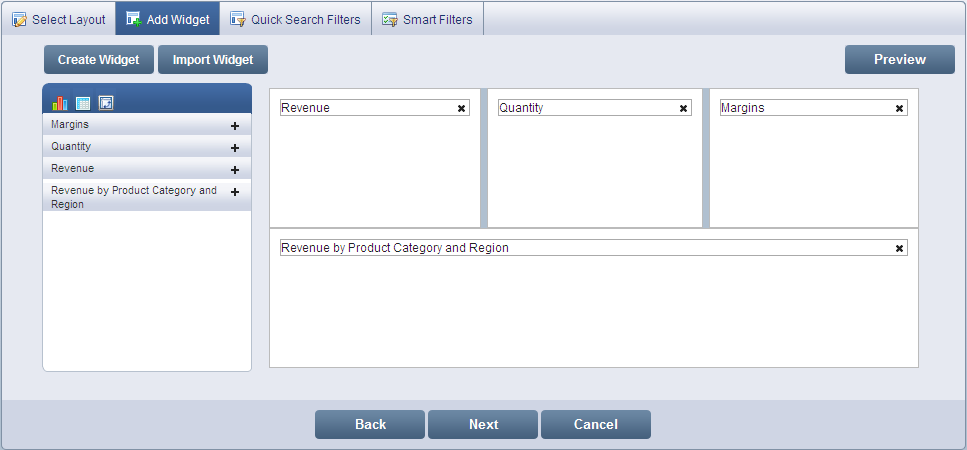Viewport: 967px width, 450px height.
Task: Select the bar chart widget type icon
Action: tap(60, 103)
